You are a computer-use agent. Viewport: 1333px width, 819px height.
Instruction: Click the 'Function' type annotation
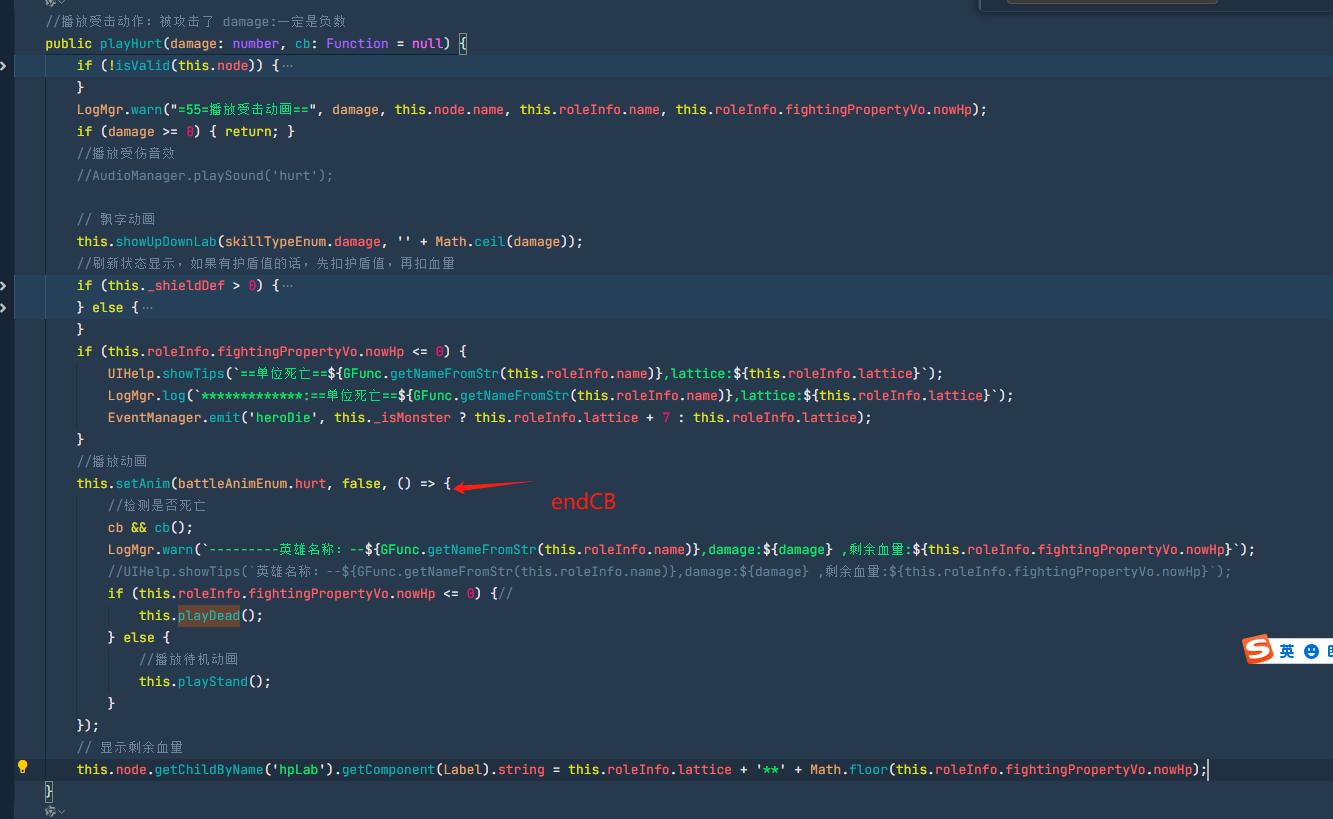tap(357, 44)
